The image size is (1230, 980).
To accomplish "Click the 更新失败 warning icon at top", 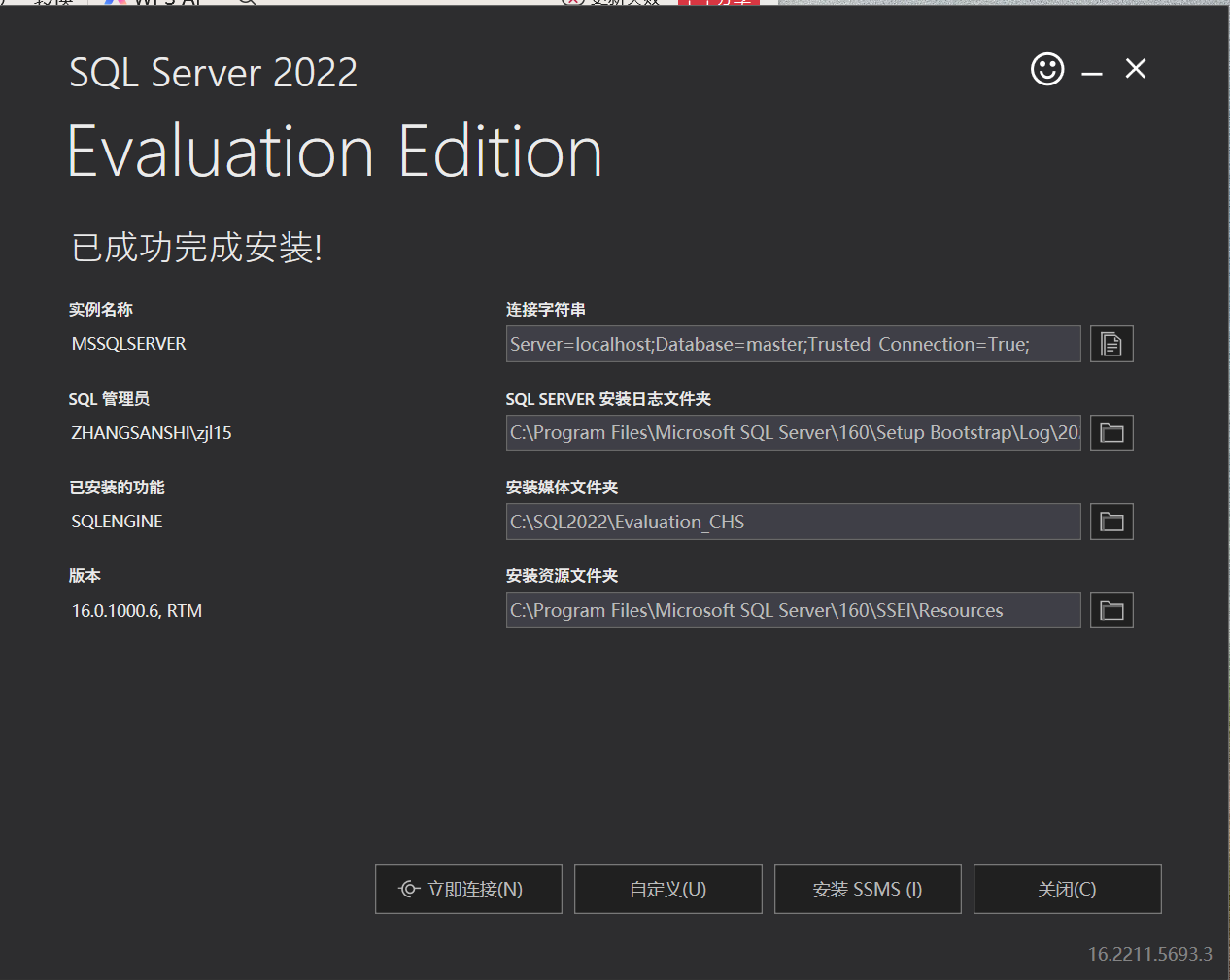I will point(573,3).
